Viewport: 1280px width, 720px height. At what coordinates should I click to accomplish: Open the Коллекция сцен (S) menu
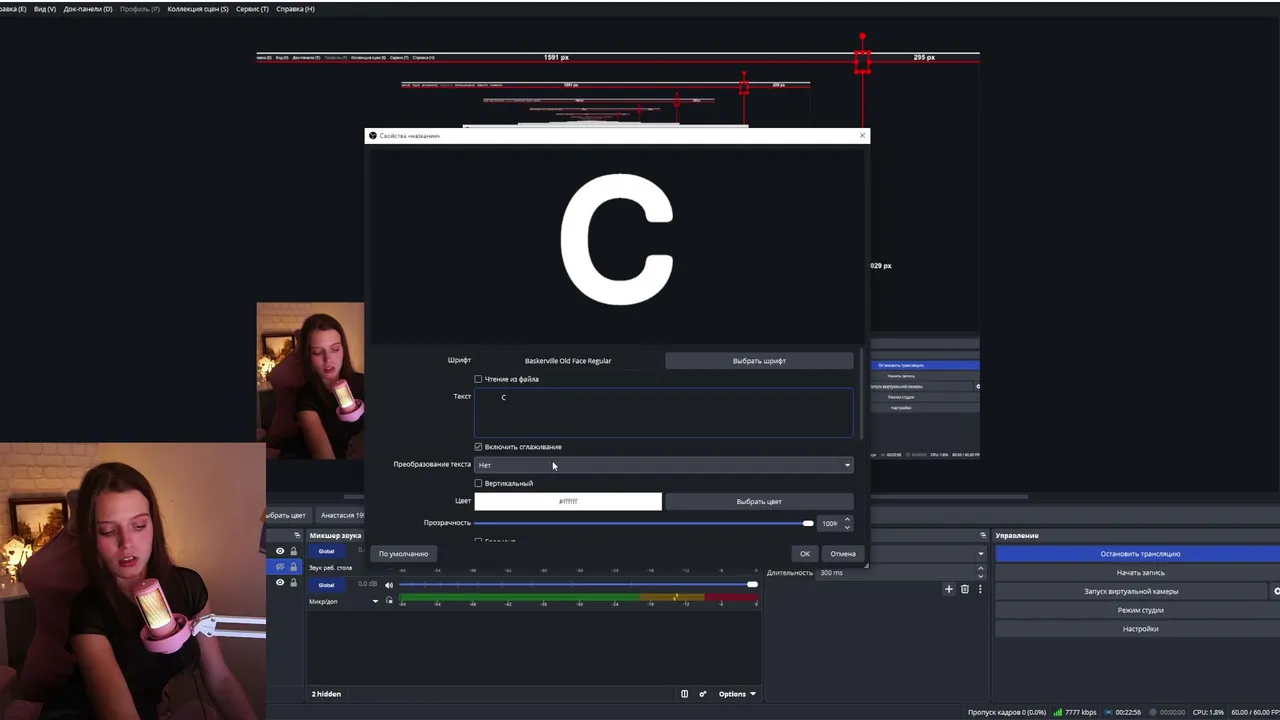point(198,9)
